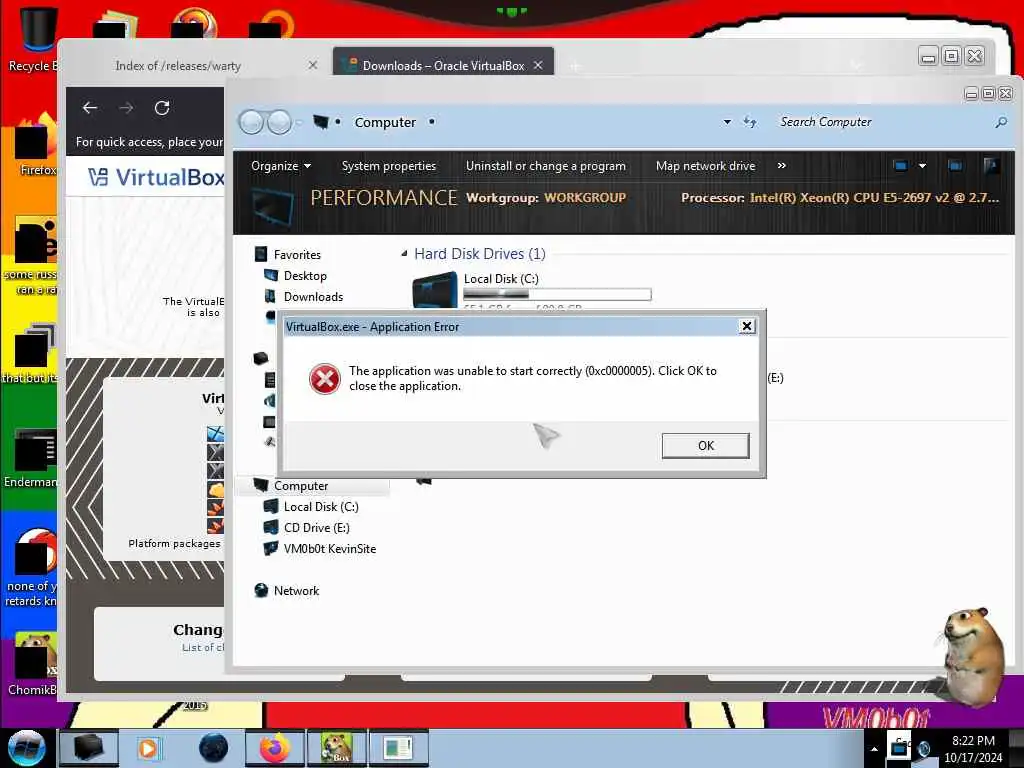Open the view options dropdown arrow
Viewport: 1024px width, 768px height.
point(922,166)
